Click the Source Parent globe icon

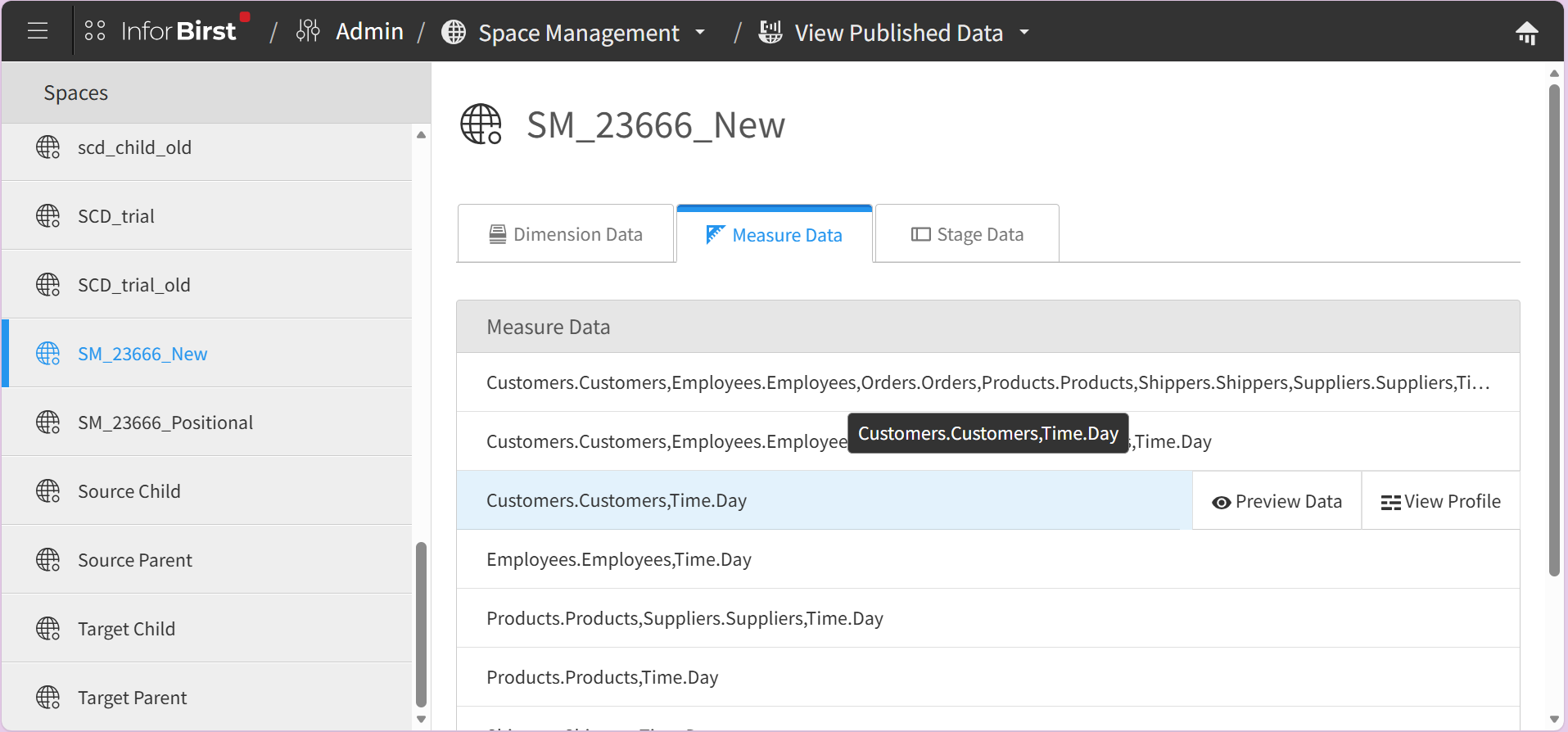point(48,560)
